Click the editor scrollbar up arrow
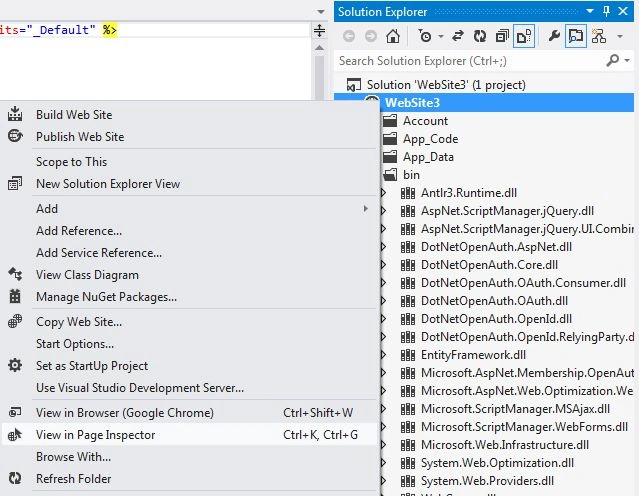 (x=320, y=48)
